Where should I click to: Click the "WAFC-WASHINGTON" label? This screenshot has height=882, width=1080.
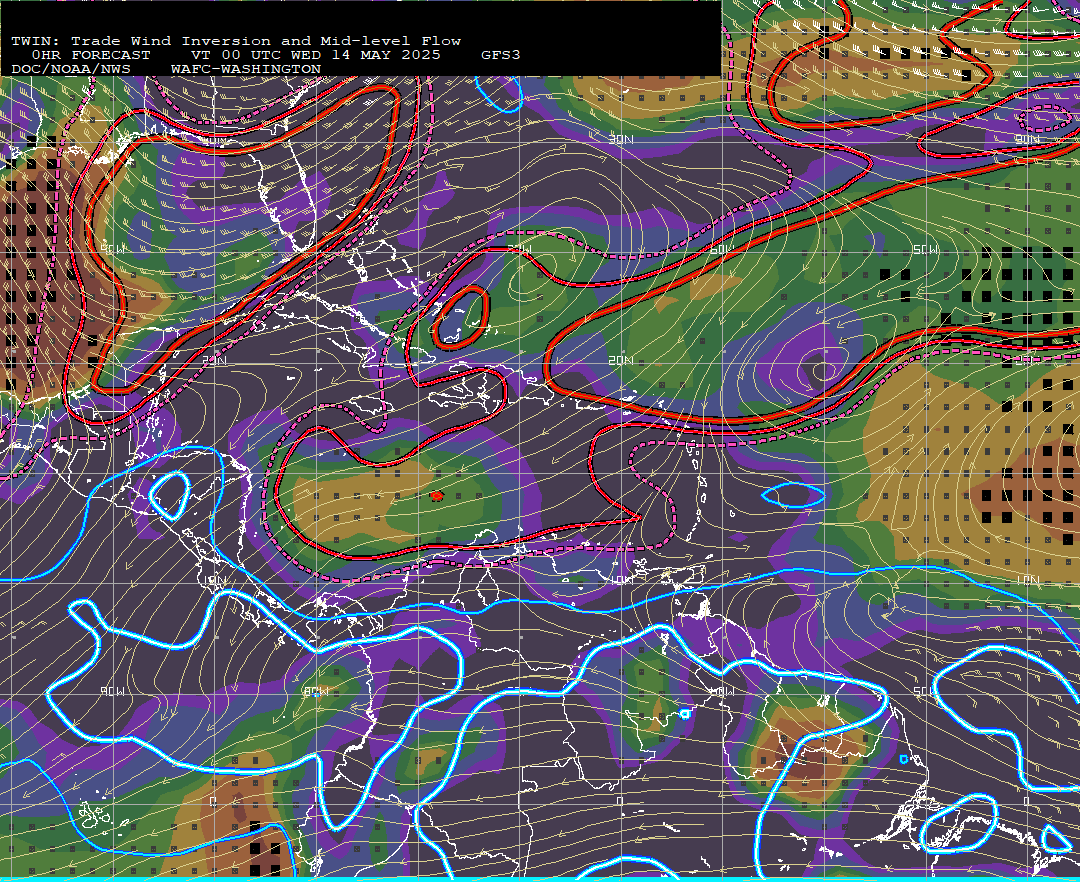click(x=246, y=70)
